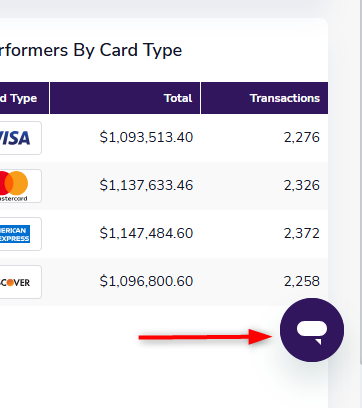Sort by Transactions column header
Screen dimensions: 362x408
tap(285, 98)
